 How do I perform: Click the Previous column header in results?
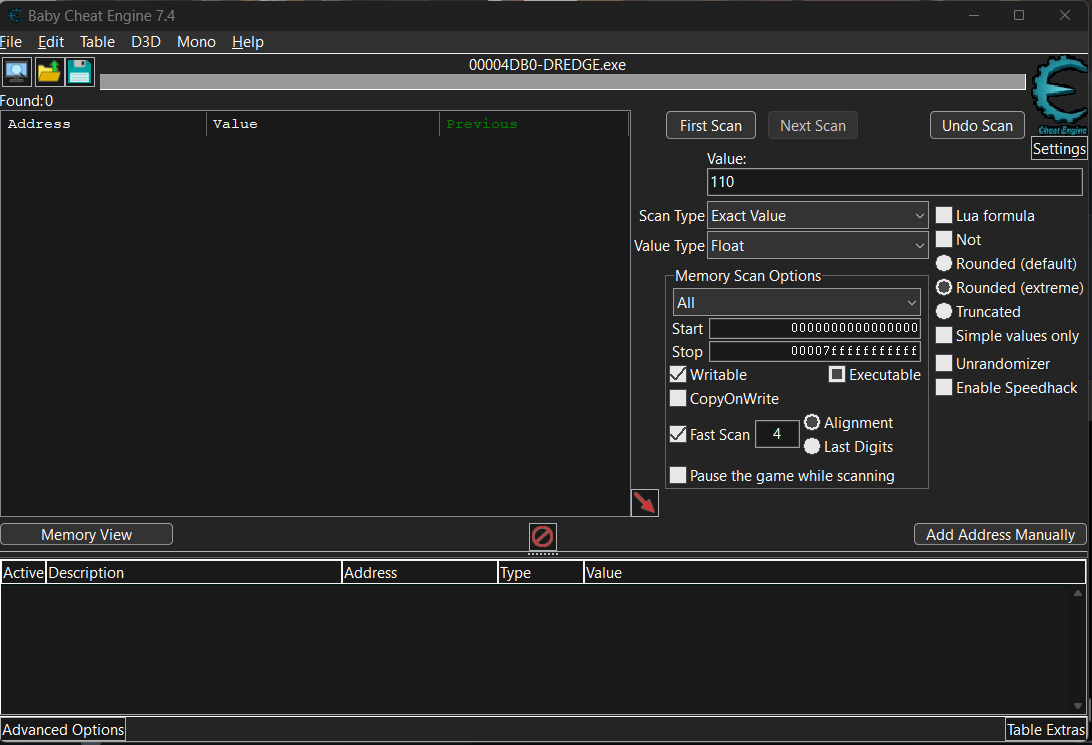click(x=534, y=124)
